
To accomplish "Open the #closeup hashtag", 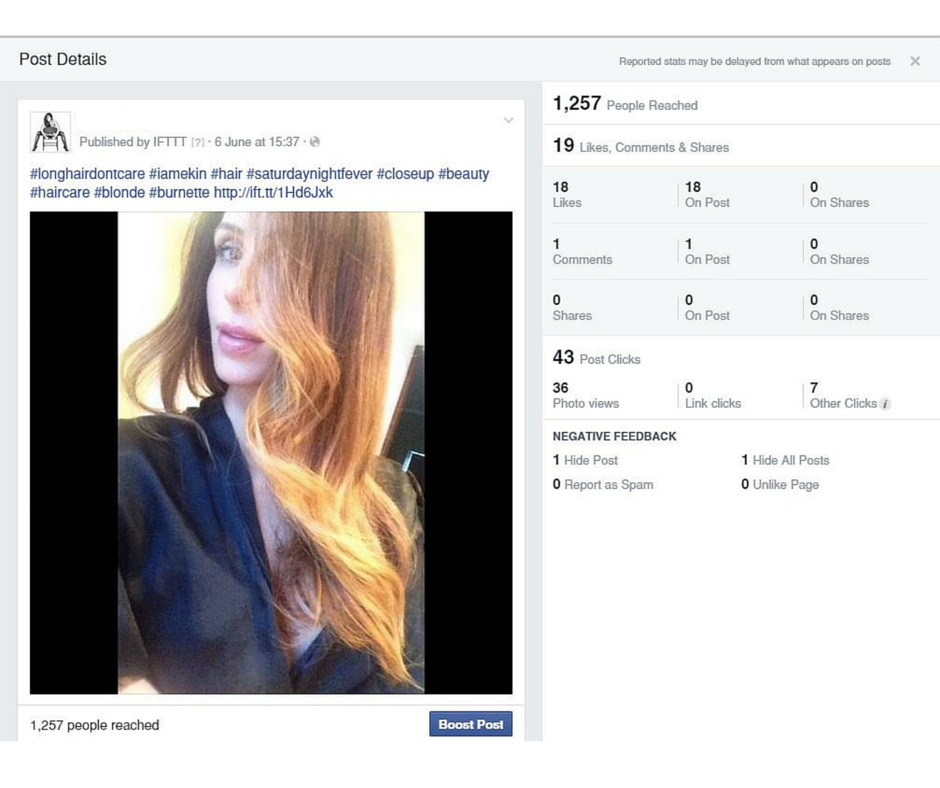I will point(405,174).
